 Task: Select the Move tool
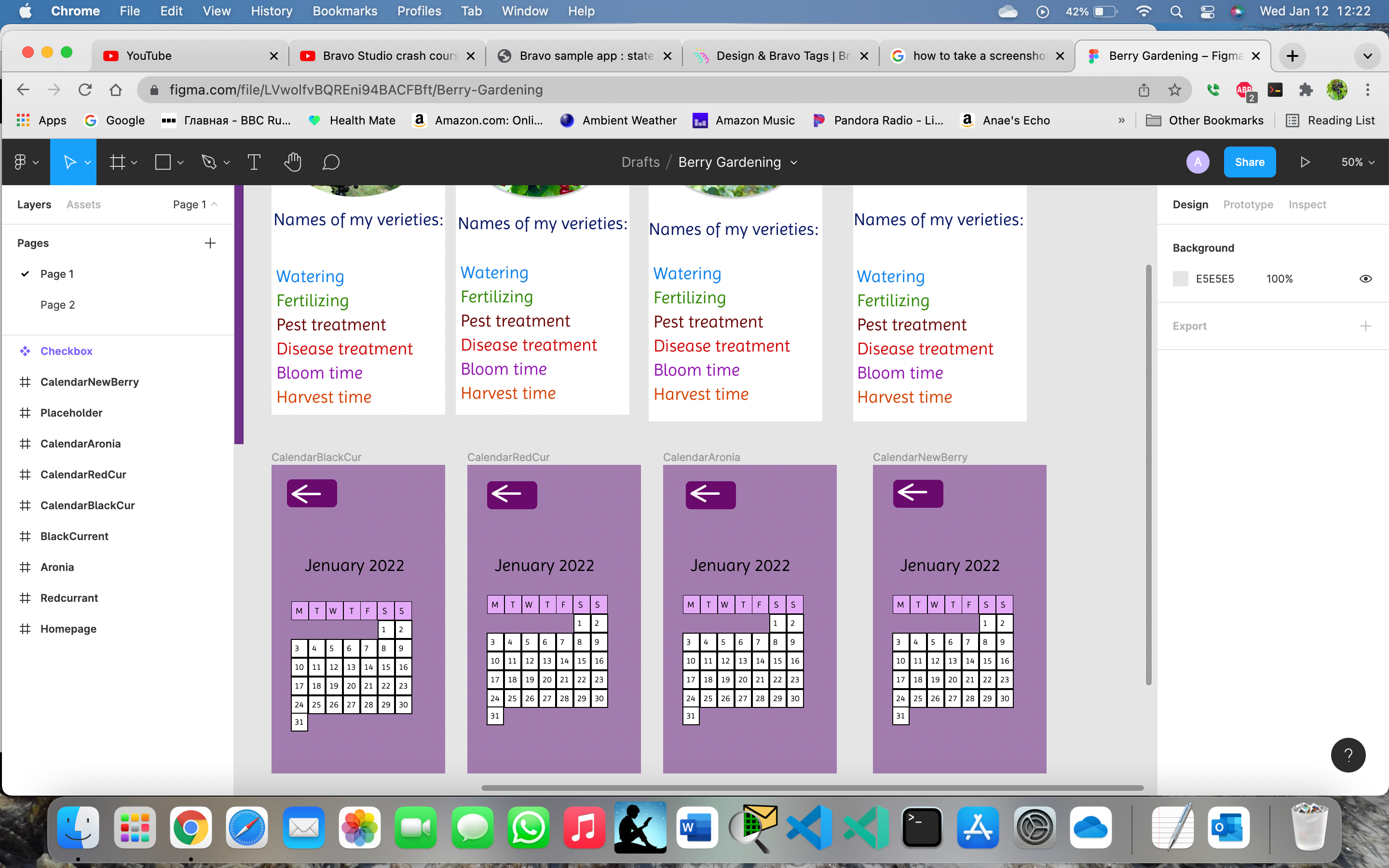pos(69,163)
